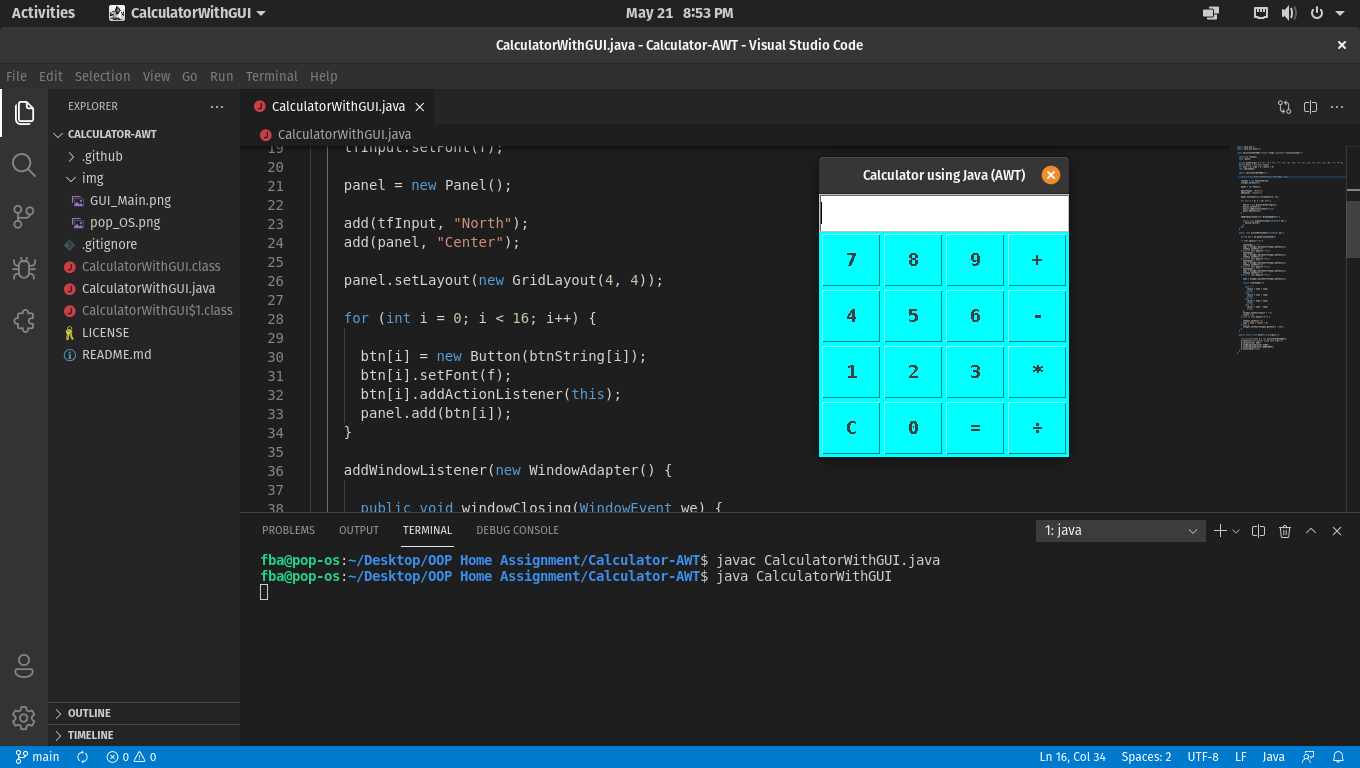The width and height of the screenshot is (1360, 768).
Task: Open the File menu
Action: [16, 76]
